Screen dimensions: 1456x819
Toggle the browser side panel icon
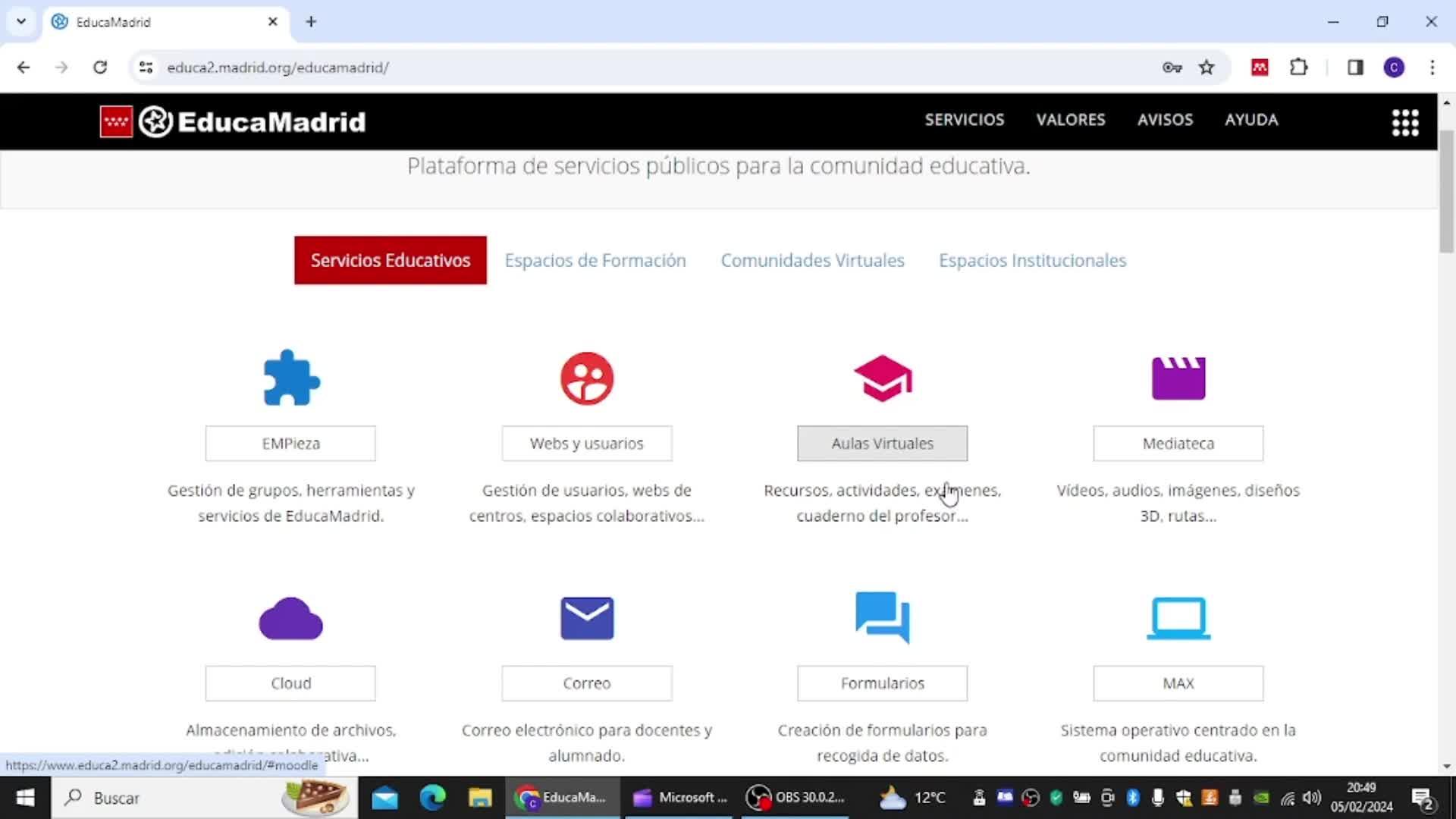click(1355, 67)
